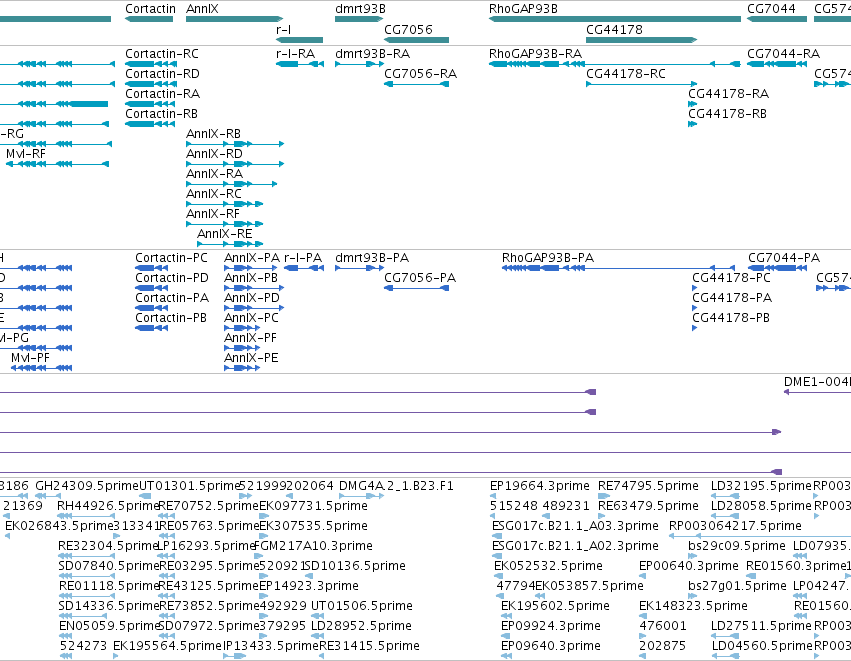851x661 pixels.
Task: Select transcript Cortactin-RB
Action: (161, 114)
